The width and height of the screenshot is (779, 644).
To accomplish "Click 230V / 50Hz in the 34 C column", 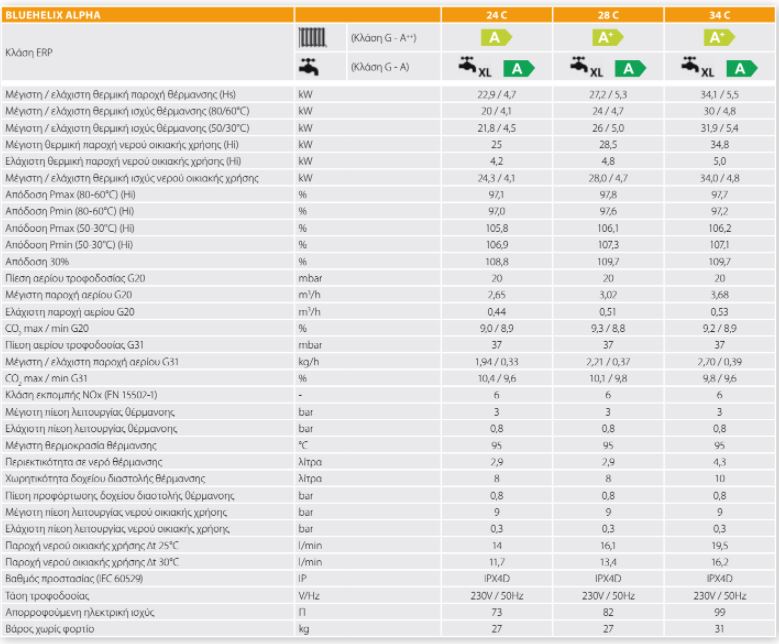I will [719, 595].
